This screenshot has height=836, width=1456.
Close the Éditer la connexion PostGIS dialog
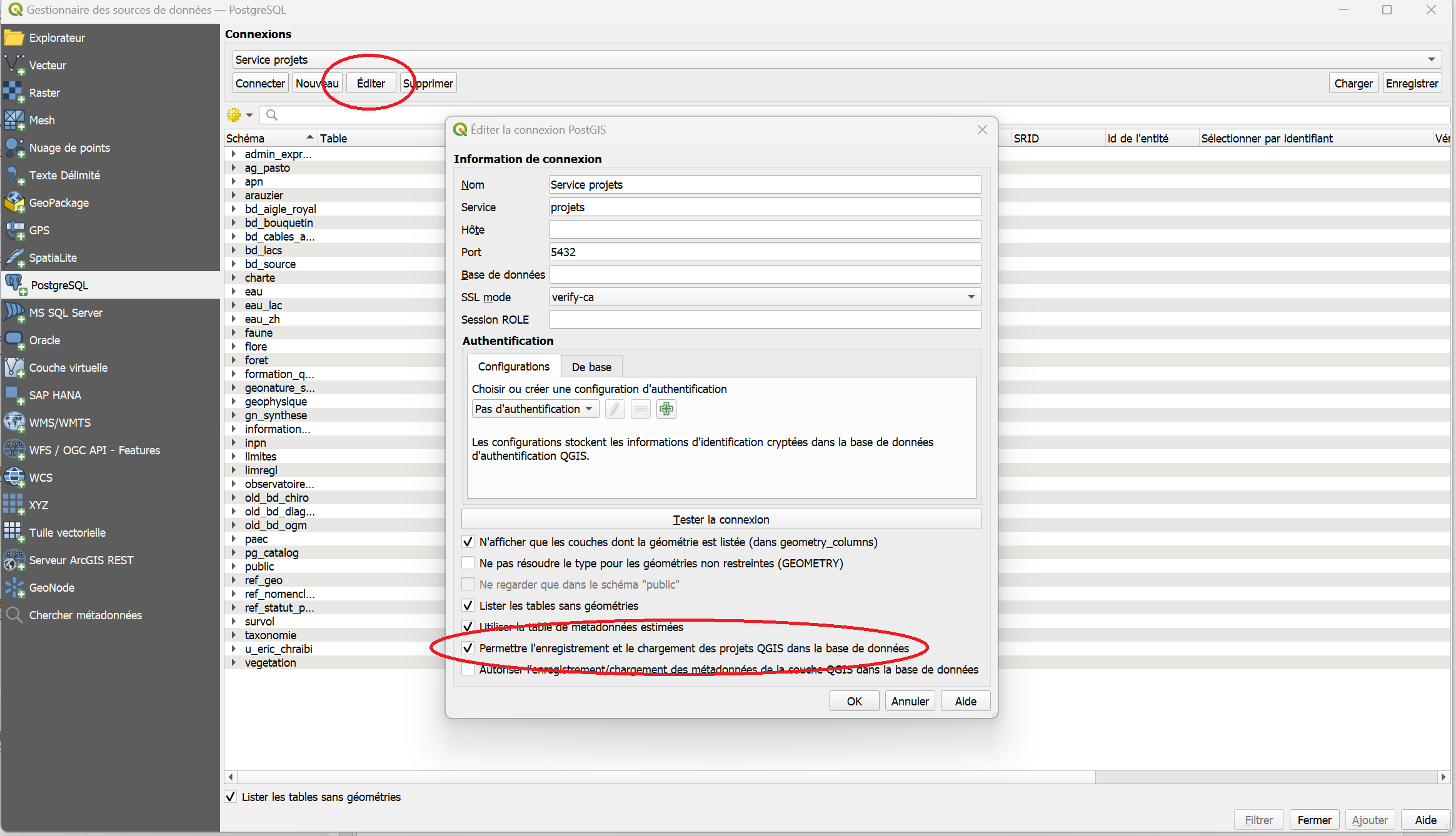pyautogui.click(x=982, y=129)
